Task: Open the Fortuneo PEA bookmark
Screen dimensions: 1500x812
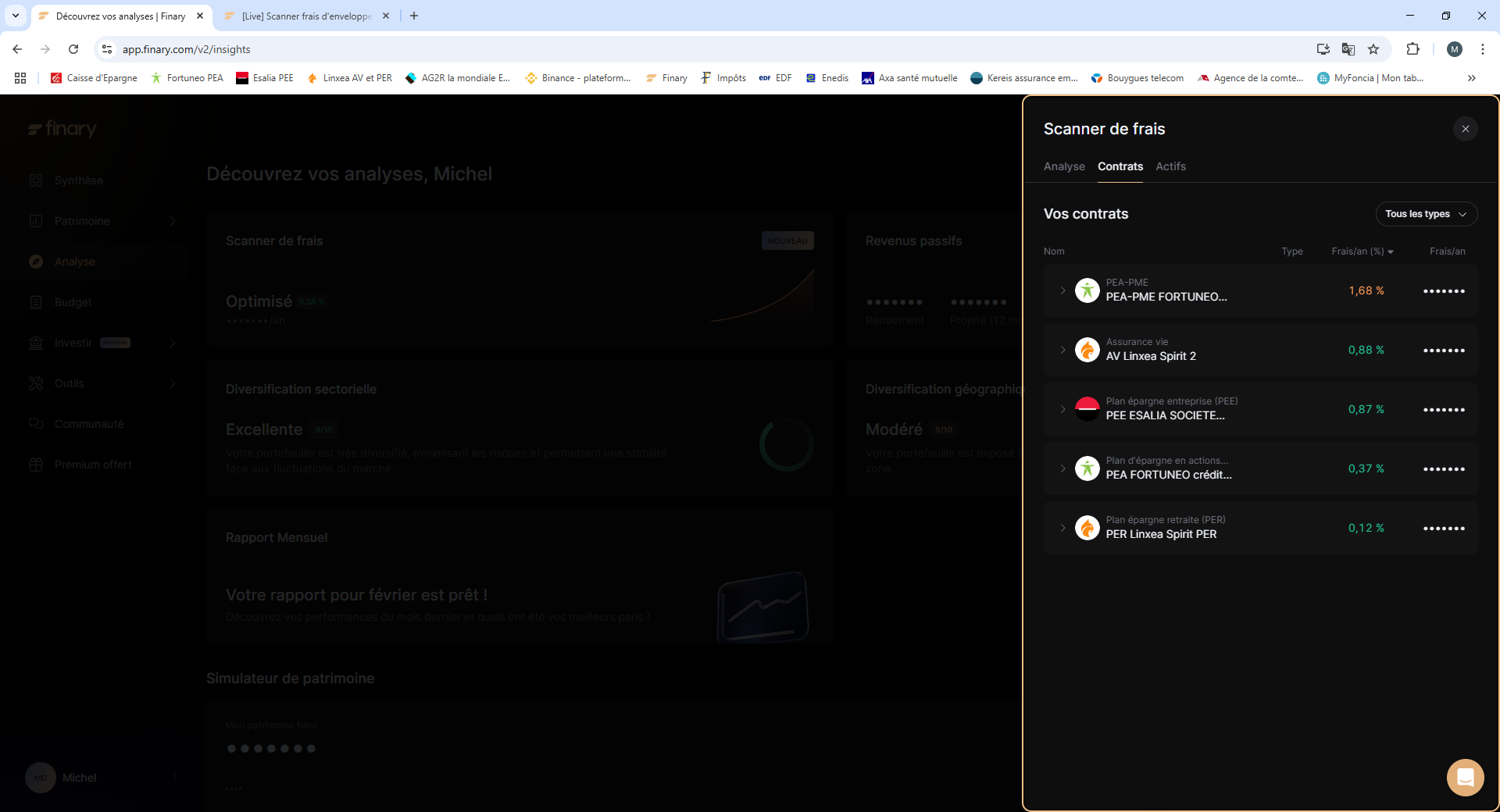Action: pos(187,78)
